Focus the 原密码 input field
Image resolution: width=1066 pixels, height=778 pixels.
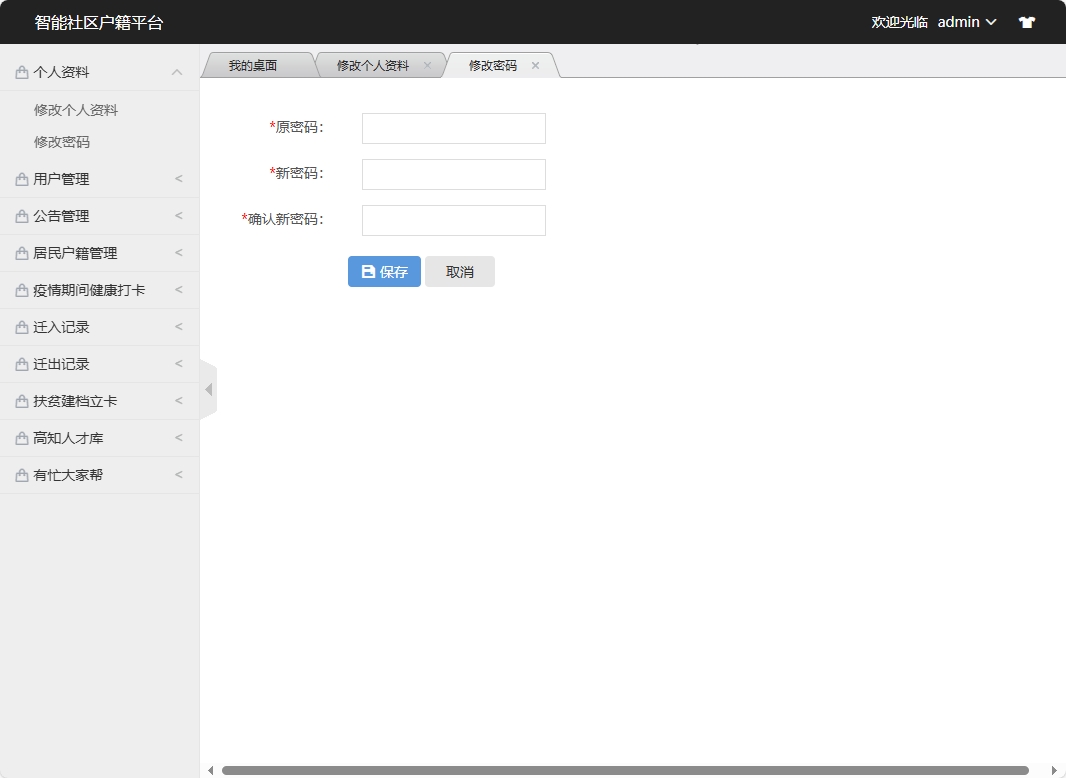[453, 129]
